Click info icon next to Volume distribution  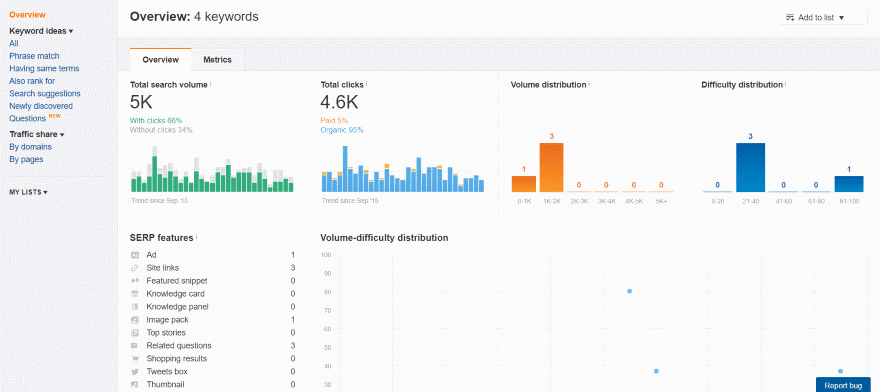(589, 84)
